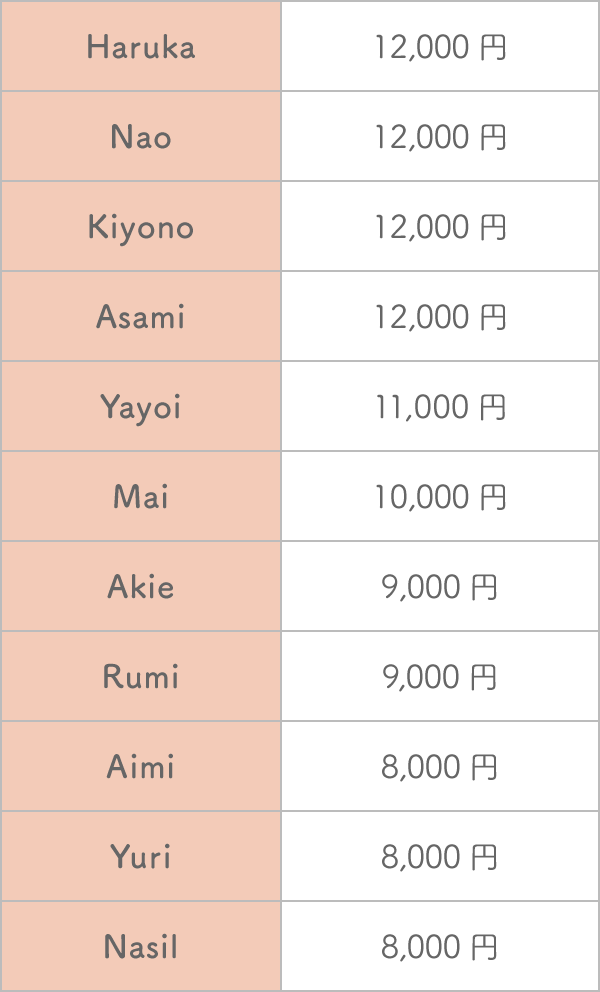Click the Kiyono name cell

(141, 226)
